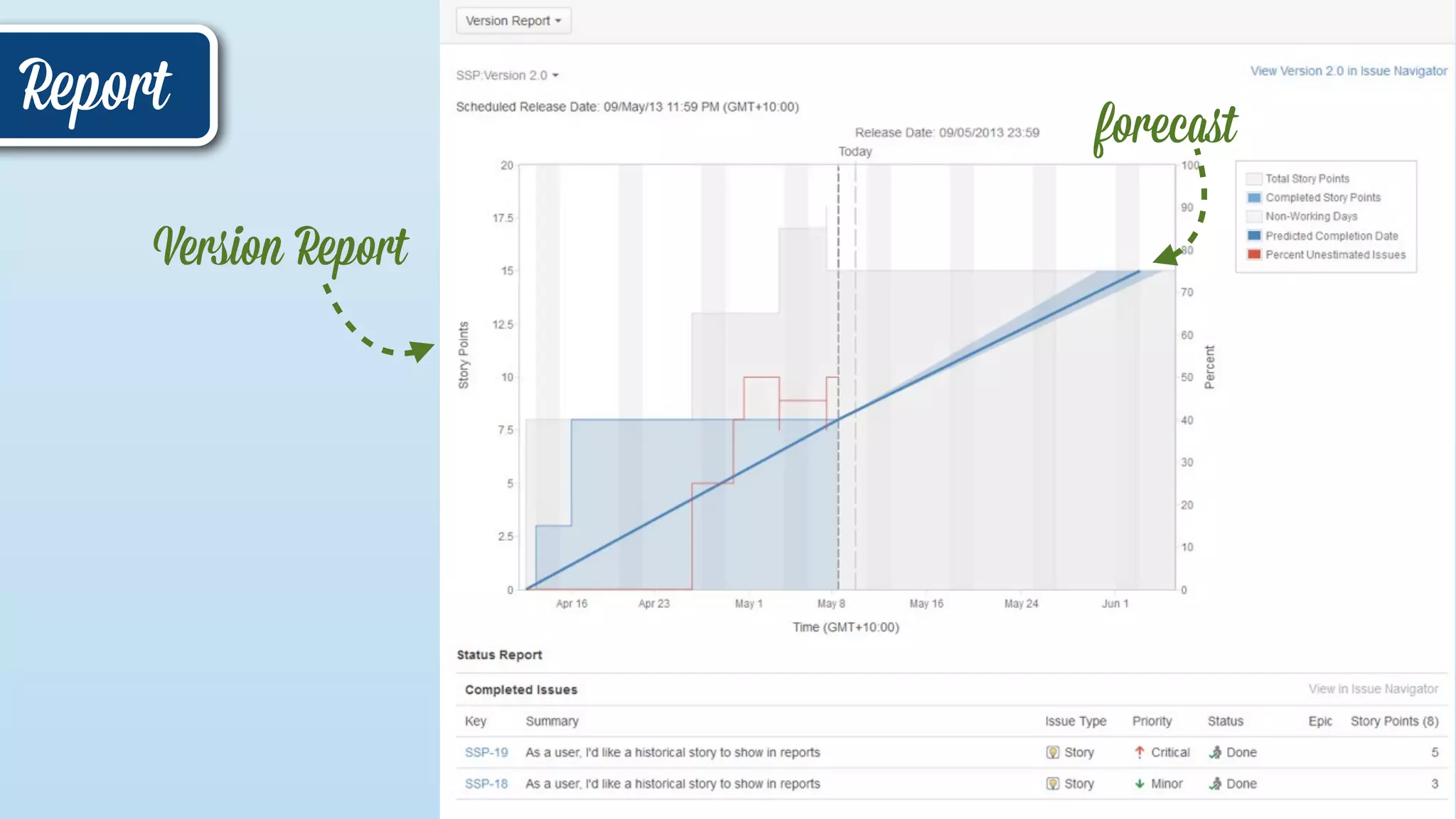
Task: Click the Scheduled Release Date text
Action: point(627,107)
